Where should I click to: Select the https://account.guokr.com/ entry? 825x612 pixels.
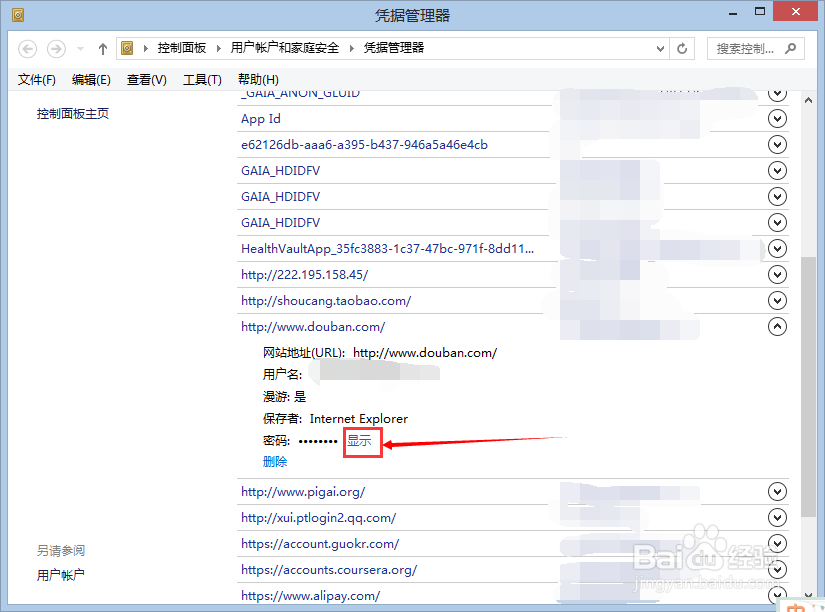coord(320,544)
